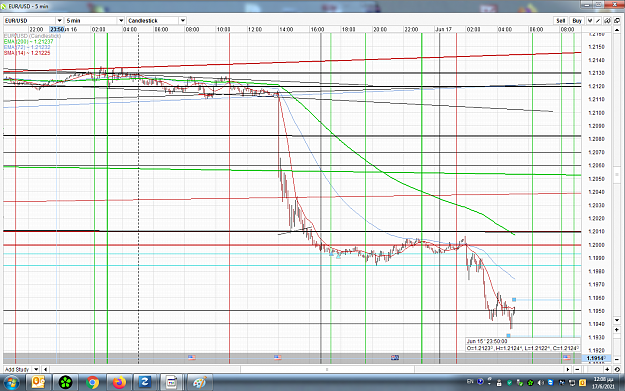Viewport: 625px width, 391px height.
Task: Open the drawing tools chevron menu
Action: tap(590, 21)
